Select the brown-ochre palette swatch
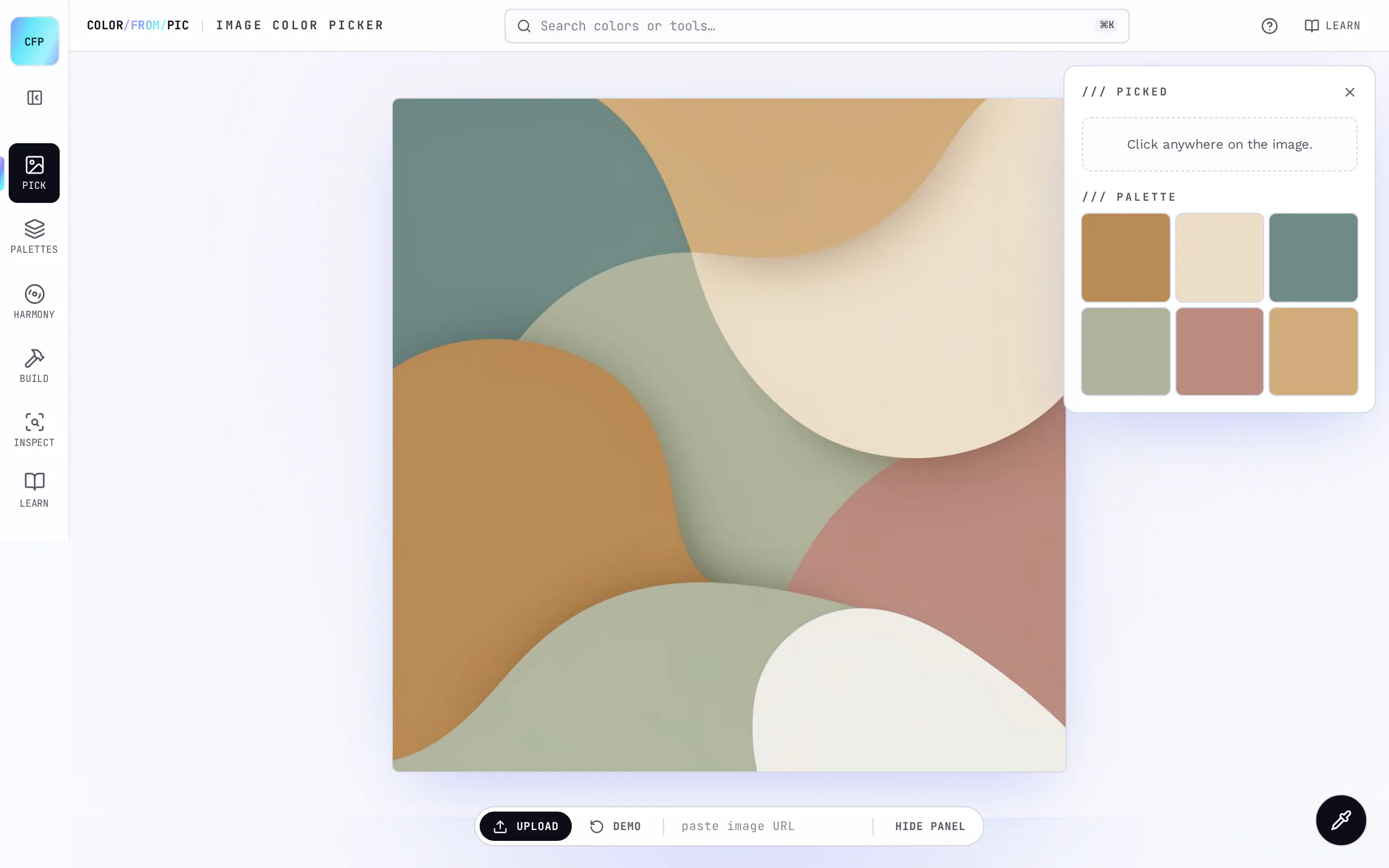This screenshot has width=1389, height=868. tap(1125, 257)
